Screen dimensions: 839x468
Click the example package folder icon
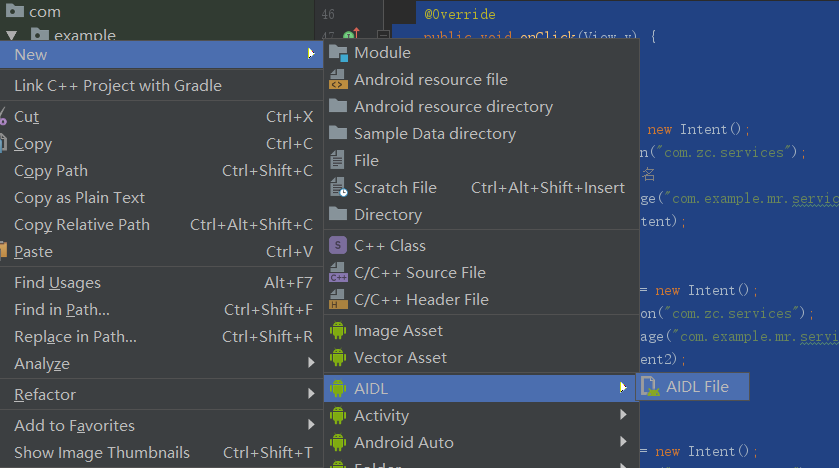[40, 35]
